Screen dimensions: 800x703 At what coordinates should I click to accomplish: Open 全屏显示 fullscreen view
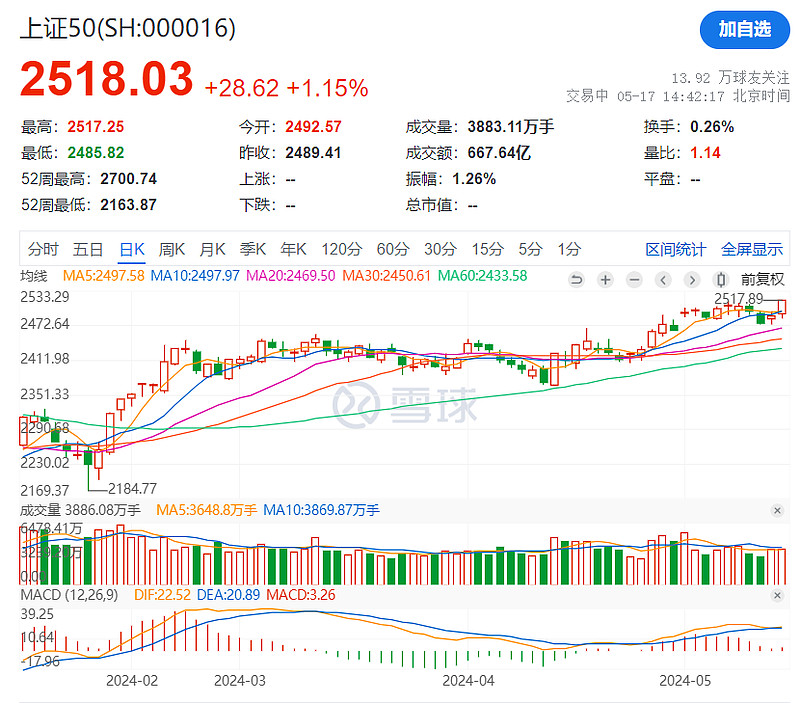(x=752, y=249)
